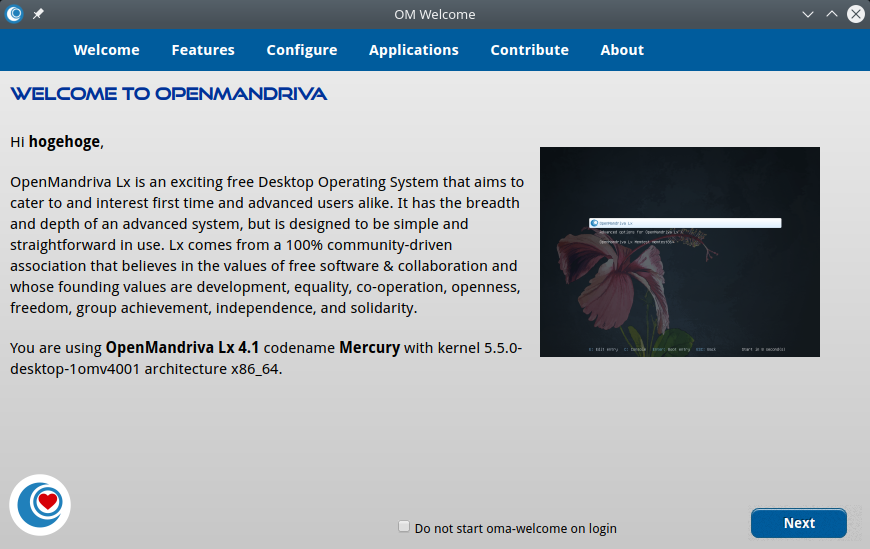Click the Welcome to OpenMandriva heading
Image resolution: width=870 pixels, height=549 pixels.
[x=169, y=94]
